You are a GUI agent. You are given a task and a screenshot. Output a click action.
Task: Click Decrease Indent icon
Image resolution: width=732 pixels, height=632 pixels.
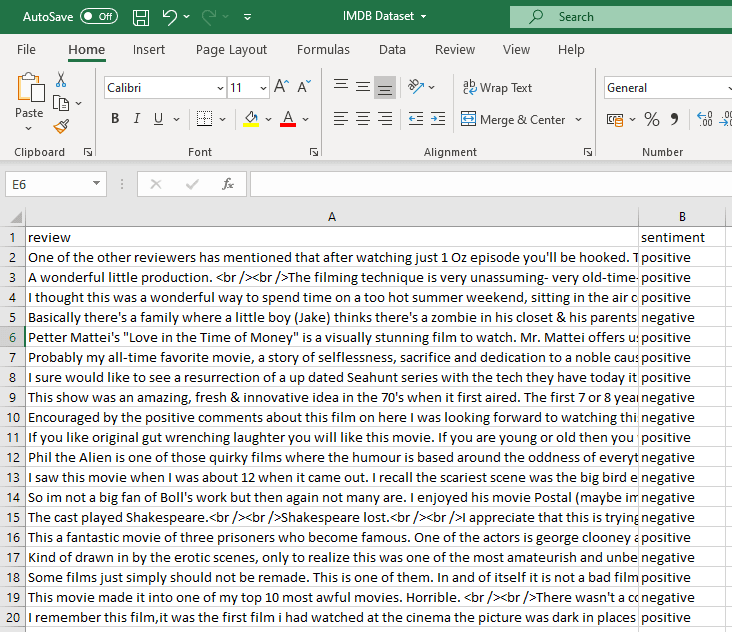pos(415,119)
